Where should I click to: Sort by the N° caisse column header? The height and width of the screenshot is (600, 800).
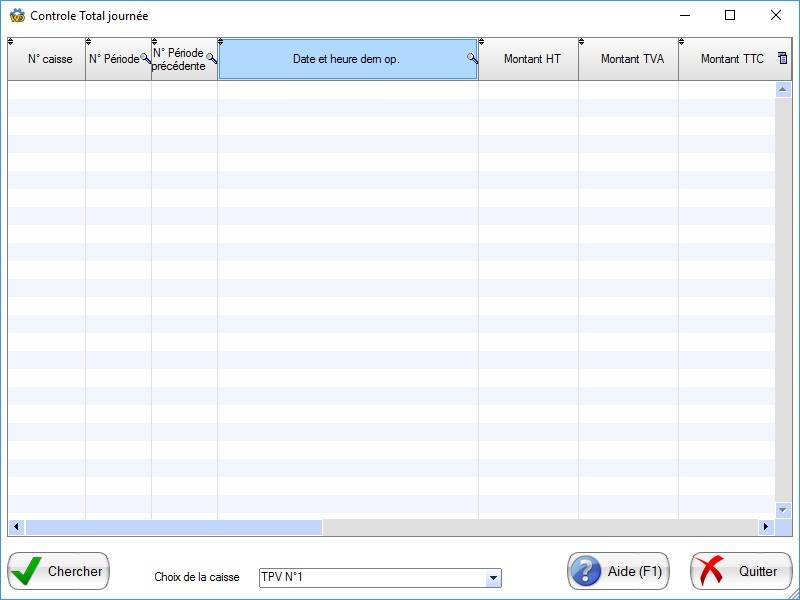[49, 59]
